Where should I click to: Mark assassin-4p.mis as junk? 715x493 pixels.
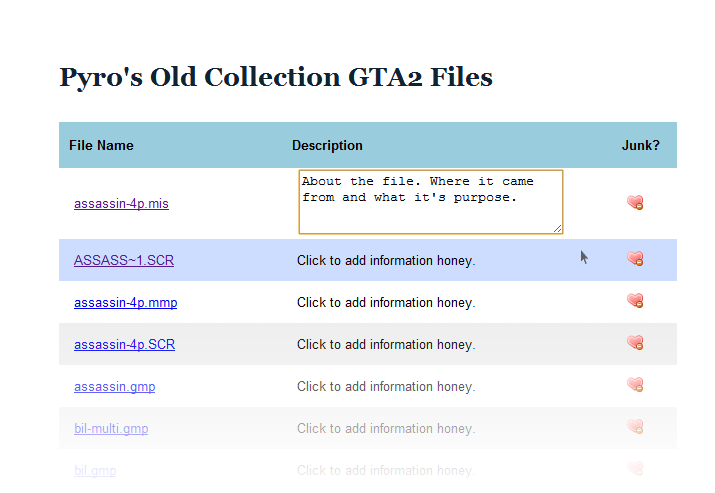click(635, 203)
